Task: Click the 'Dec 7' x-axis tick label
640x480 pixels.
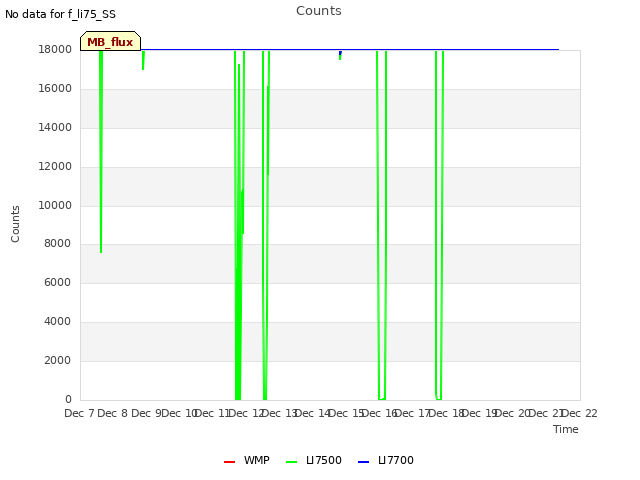Action: tap(80, 413)
